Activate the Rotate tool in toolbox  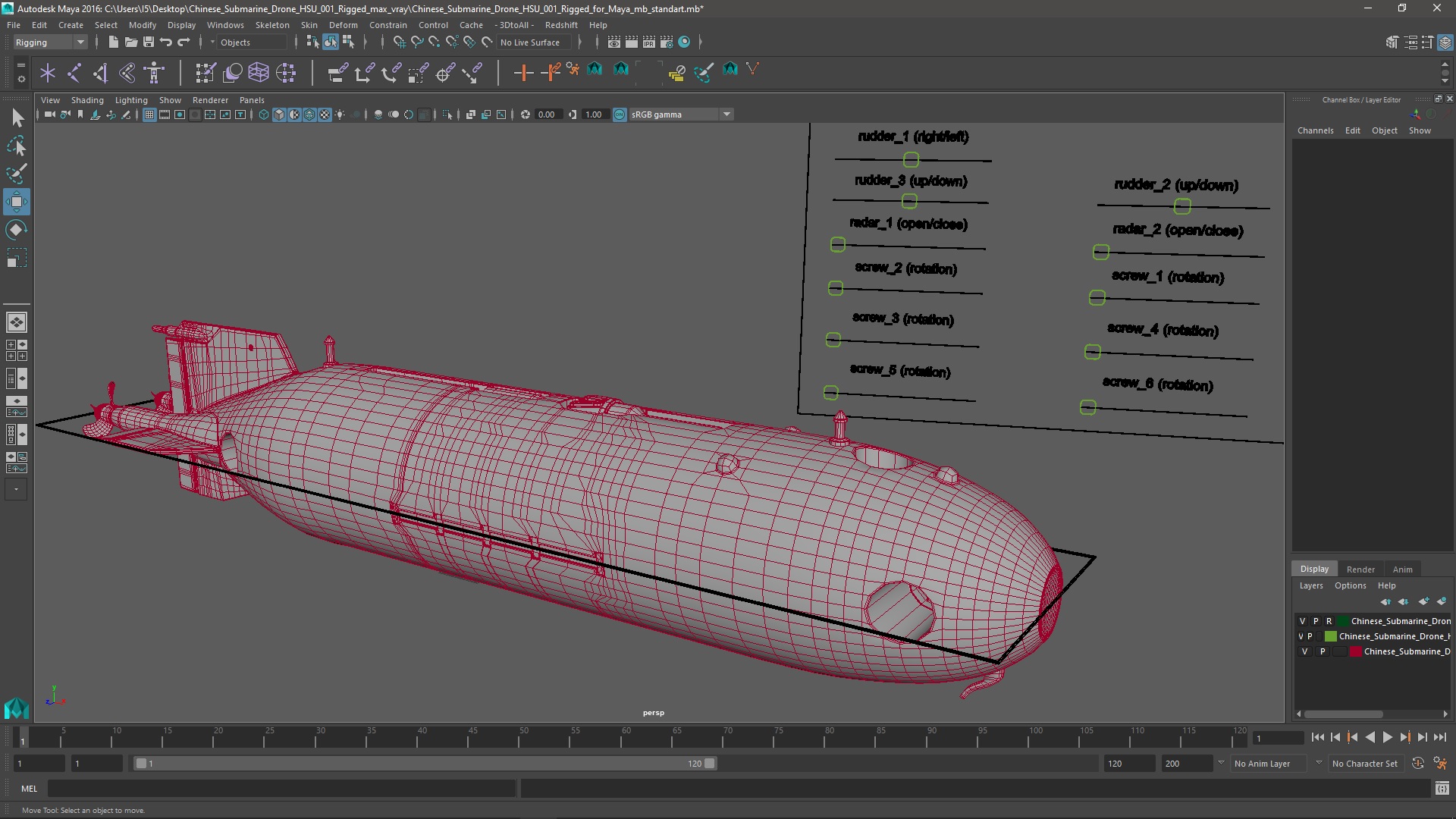point(16,230)
